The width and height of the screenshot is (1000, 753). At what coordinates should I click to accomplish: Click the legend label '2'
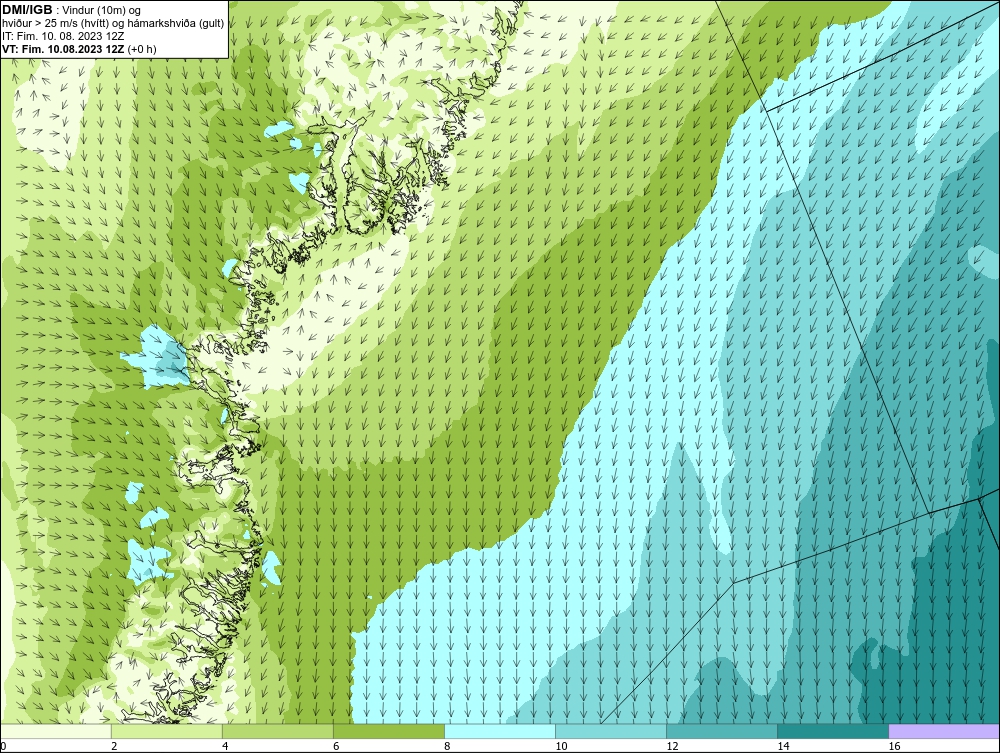tap(114, 746)
